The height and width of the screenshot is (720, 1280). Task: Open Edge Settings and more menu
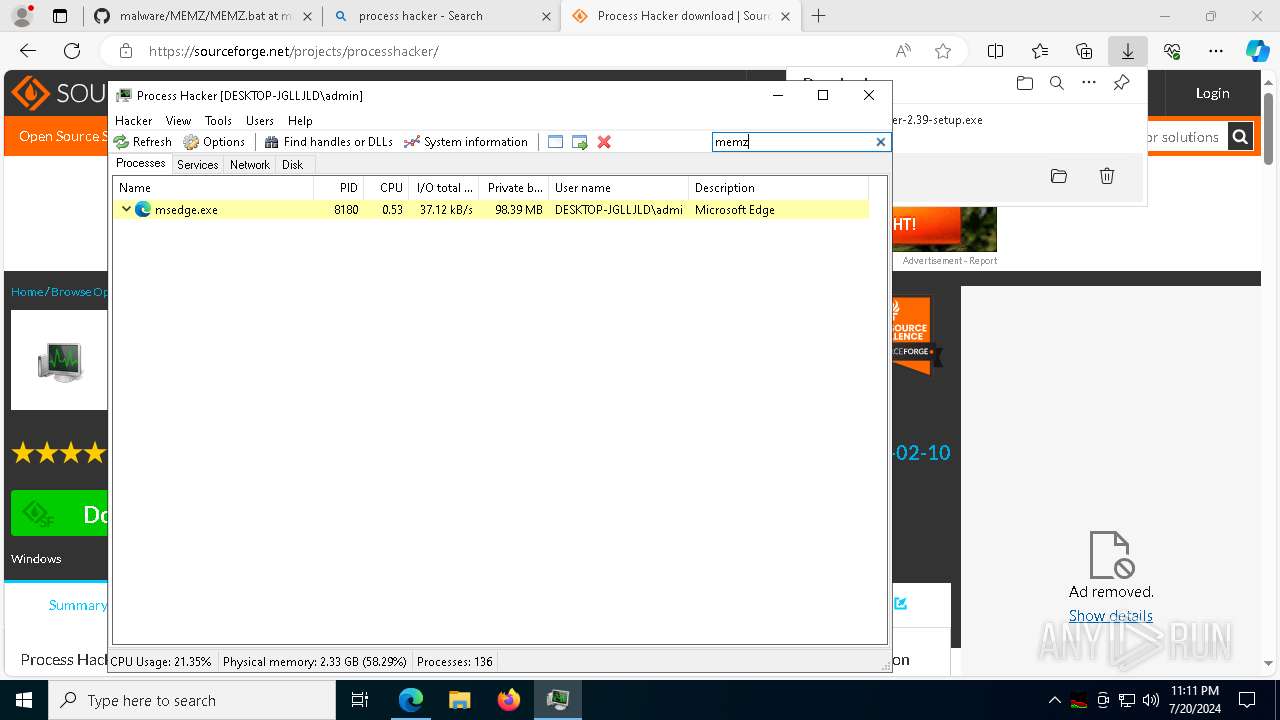pos(1216,51)
